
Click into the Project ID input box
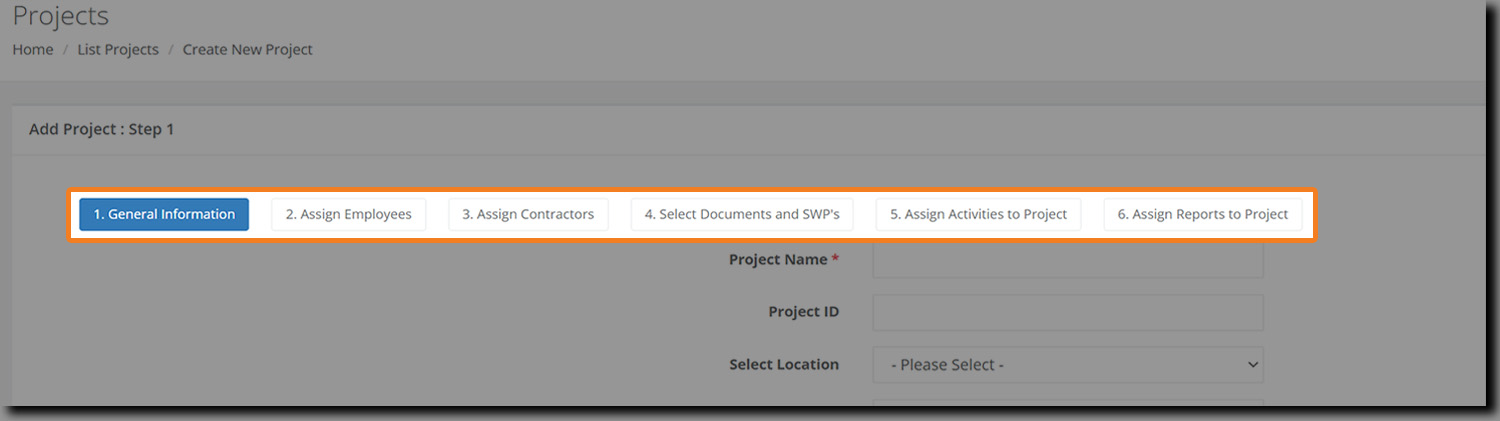tap(1067, 312)
